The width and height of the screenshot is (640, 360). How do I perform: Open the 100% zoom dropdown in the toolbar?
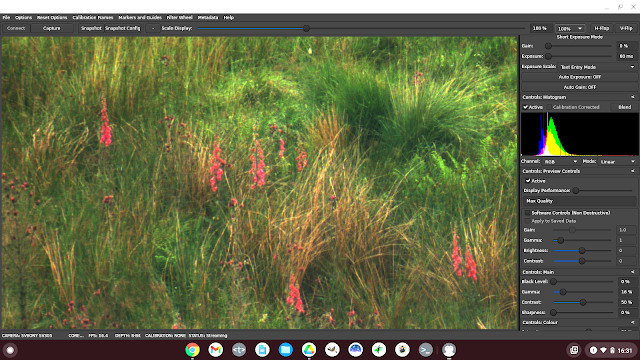point(570,28)
